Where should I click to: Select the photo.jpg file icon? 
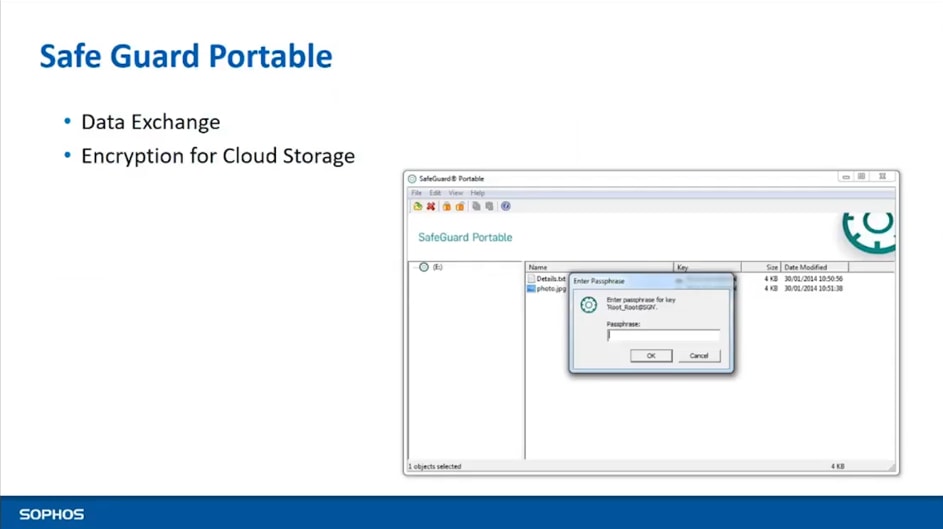[x=532, y=288]
